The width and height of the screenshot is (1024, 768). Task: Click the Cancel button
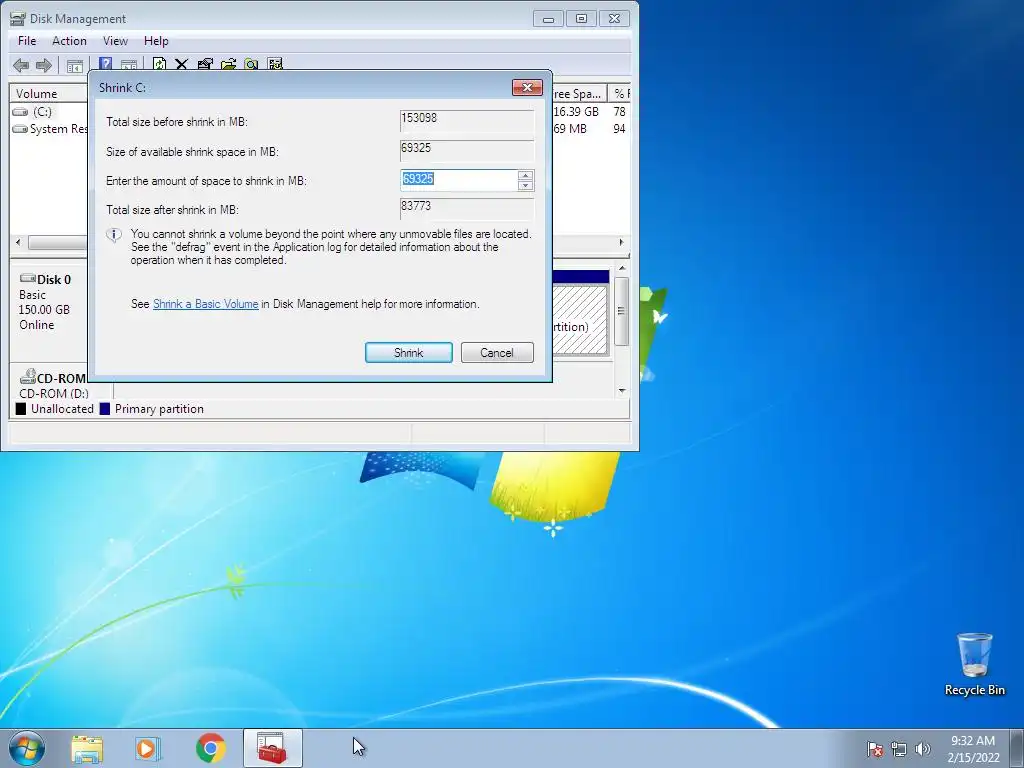(x=497, y=353)
